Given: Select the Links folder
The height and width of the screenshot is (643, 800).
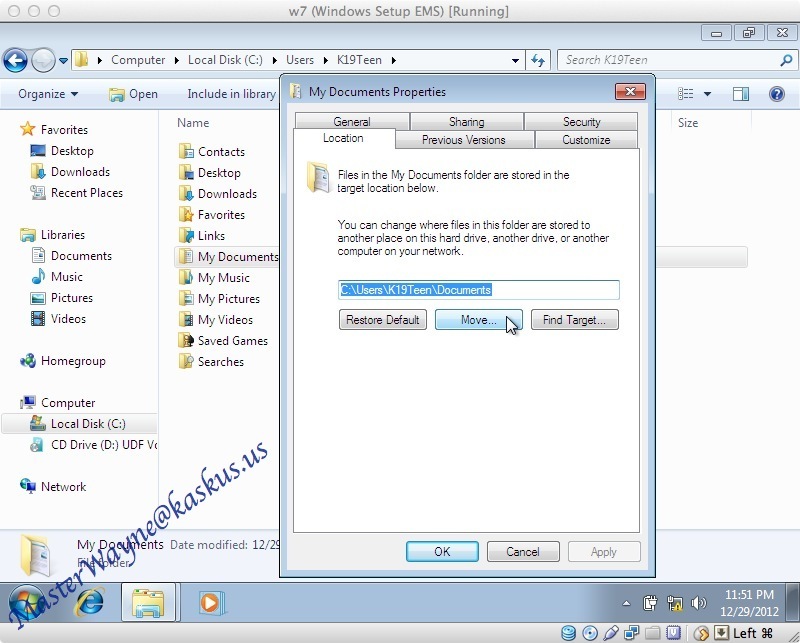Looking at the screenshot, I should [x=202, y=235].
